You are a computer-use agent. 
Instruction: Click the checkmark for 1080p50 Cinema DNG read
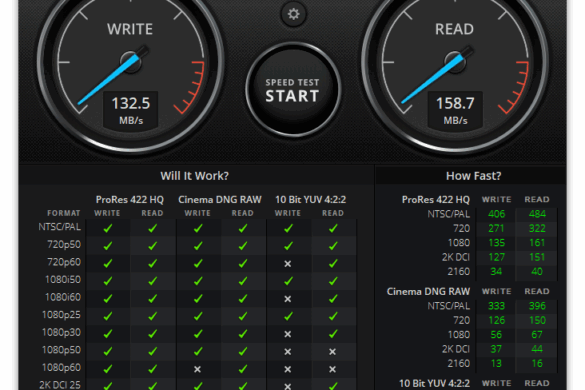coord(243,351)
